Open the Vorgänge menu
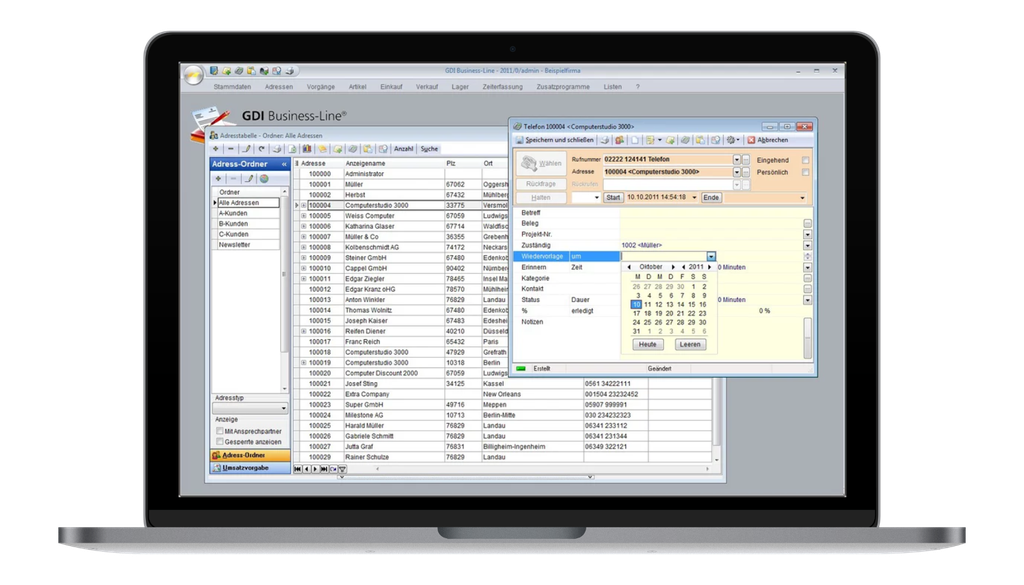Screen dimensions: 1024x585 321,87
